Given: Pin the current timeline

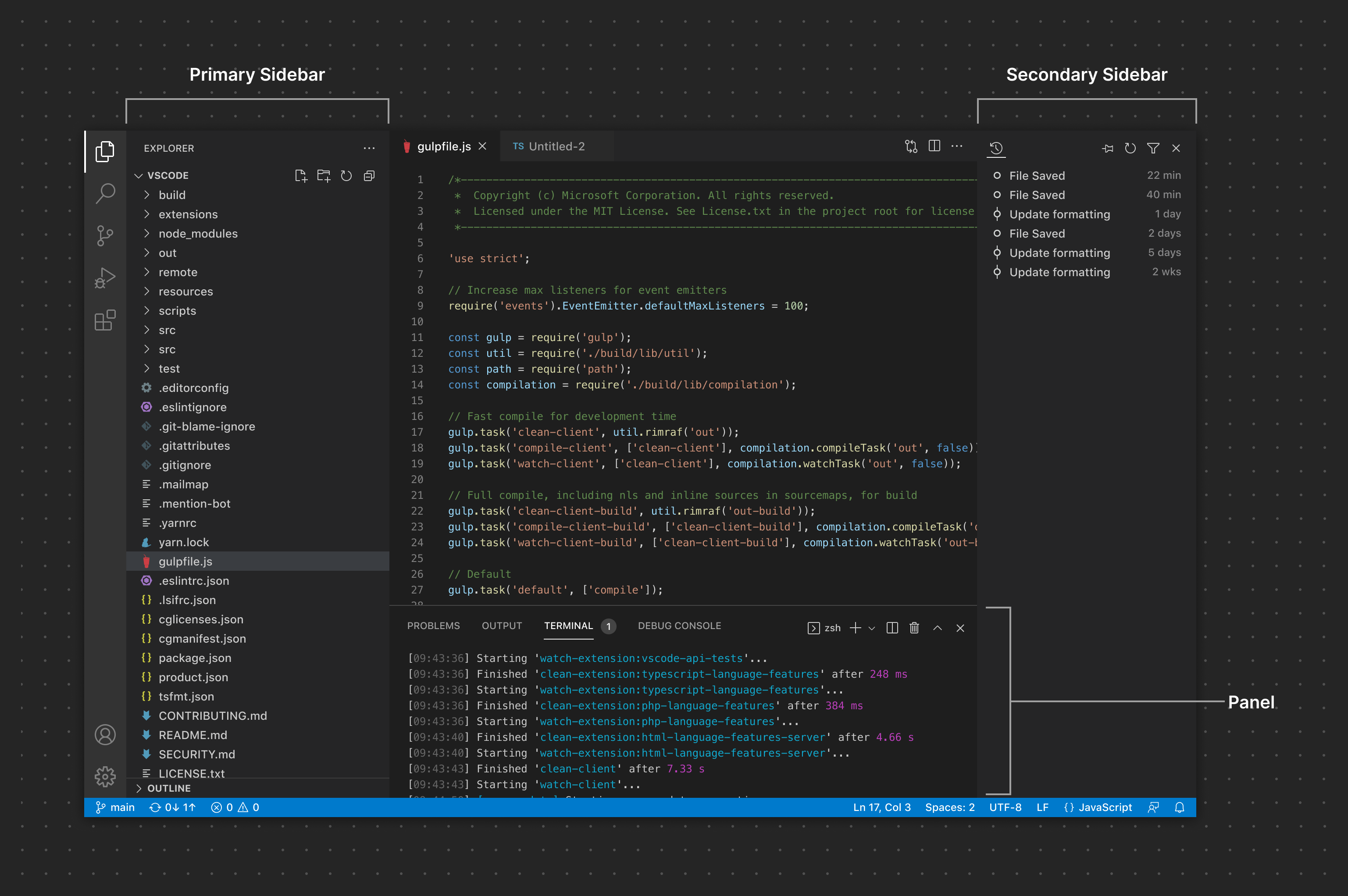Looking at the screenshot, I should [1107, 149].
